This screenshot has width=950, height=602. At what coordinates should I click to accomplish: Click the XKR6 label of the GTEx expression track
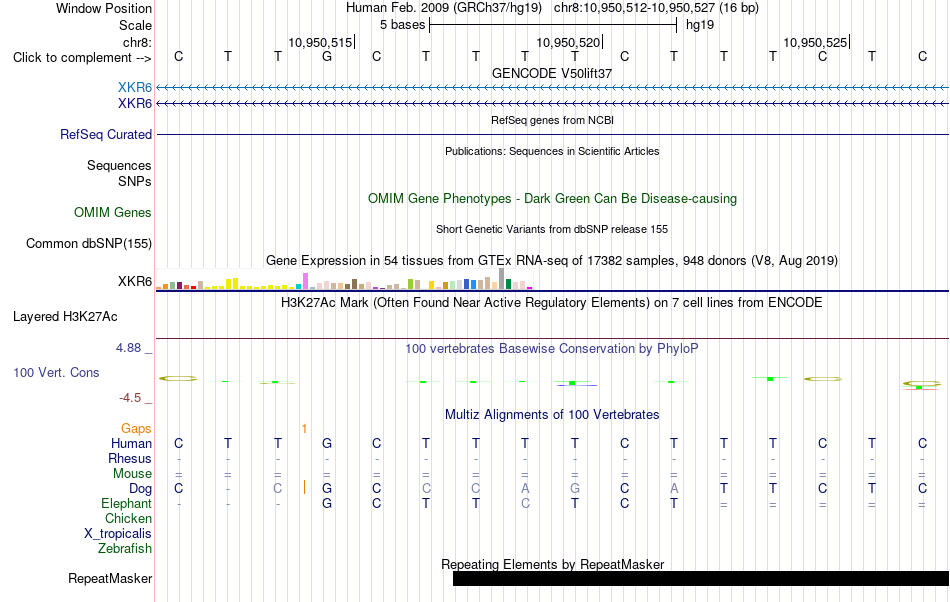pyautogui.click(x=135, y=282)
